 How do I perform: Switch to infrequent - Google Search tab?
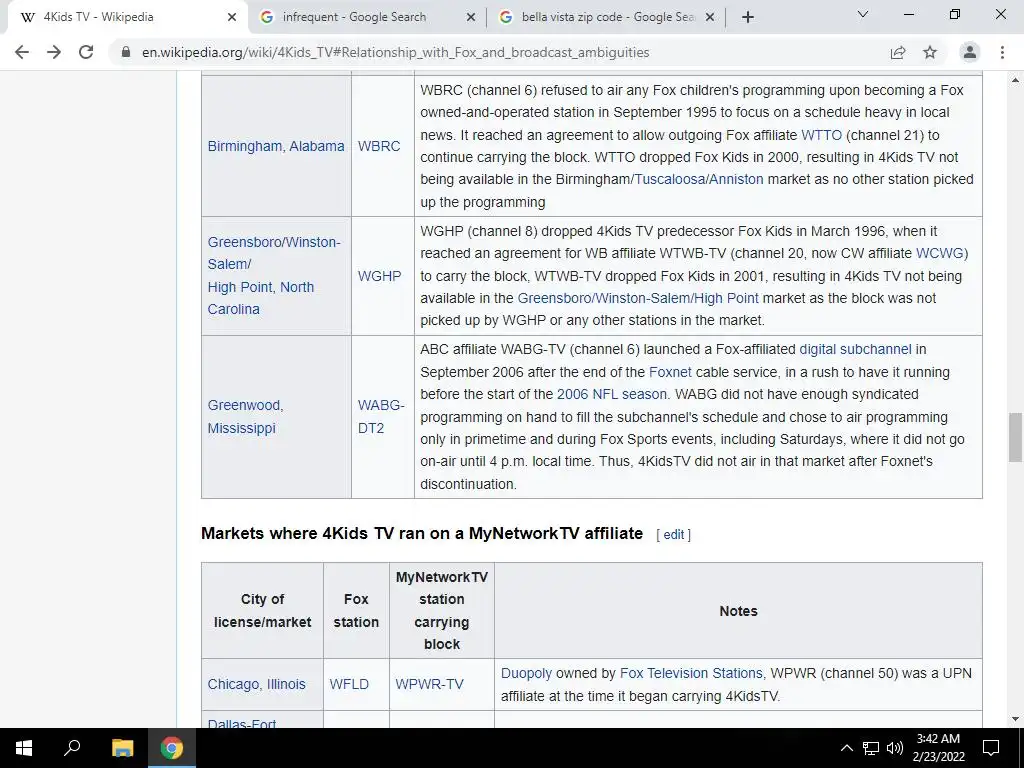366,17
